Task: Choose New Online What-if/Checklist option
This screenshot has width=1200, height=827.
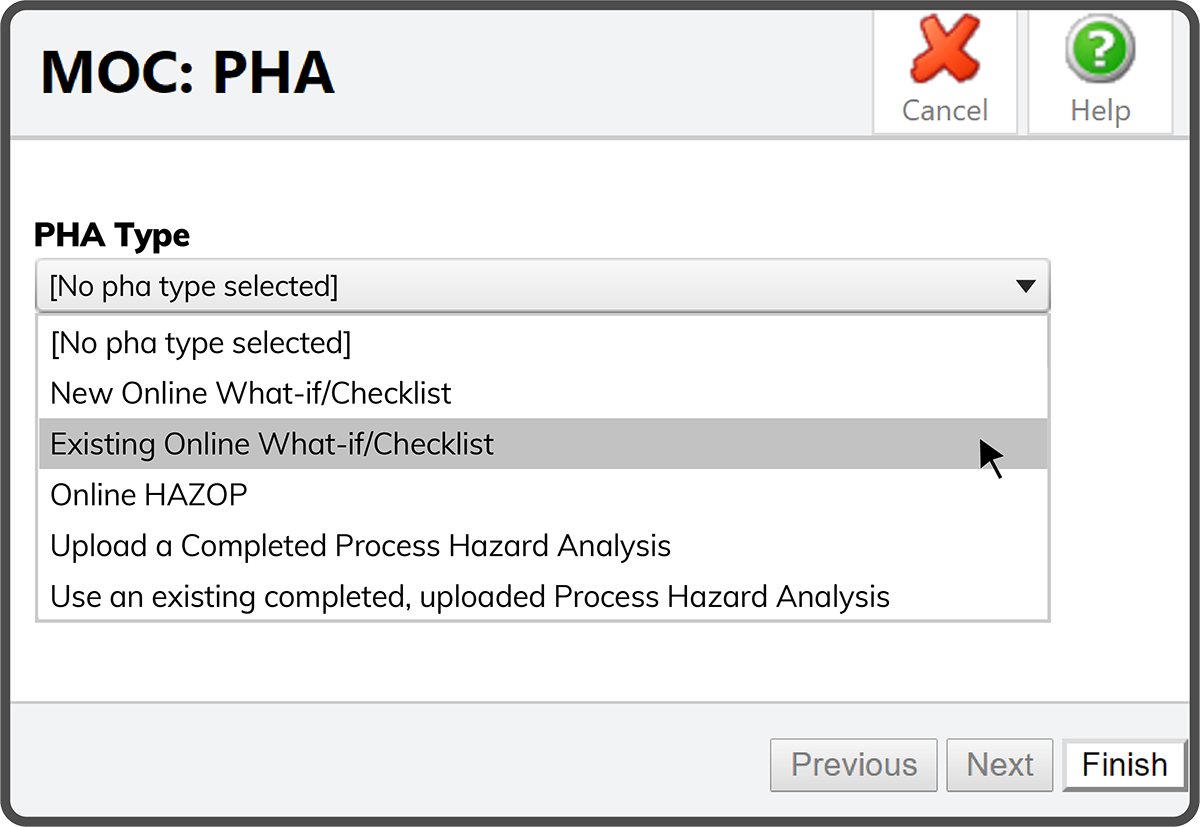Action: point(250,393)
